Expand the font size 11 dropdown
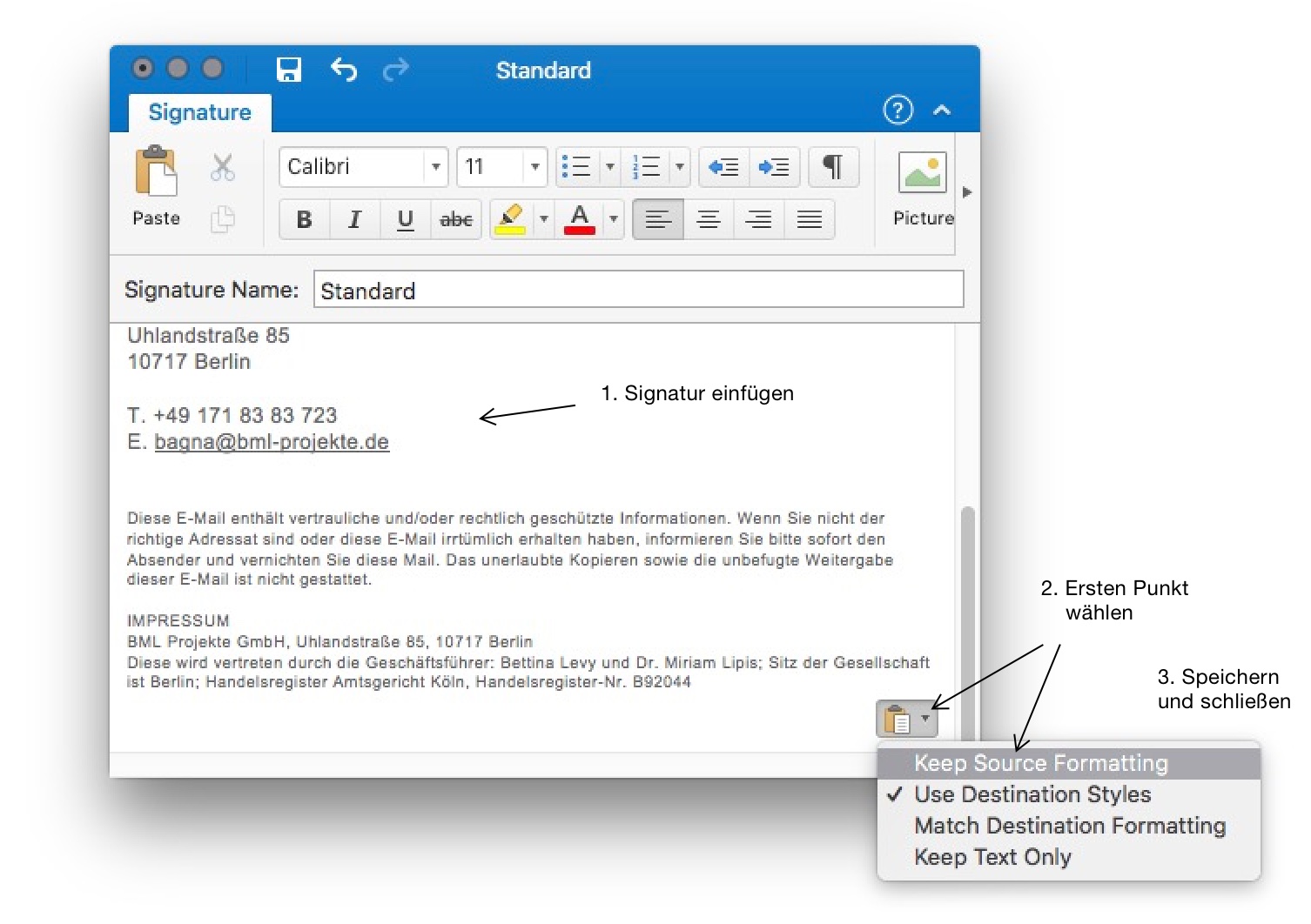This screenshot has height=924, width=1311. coord(534,167)
